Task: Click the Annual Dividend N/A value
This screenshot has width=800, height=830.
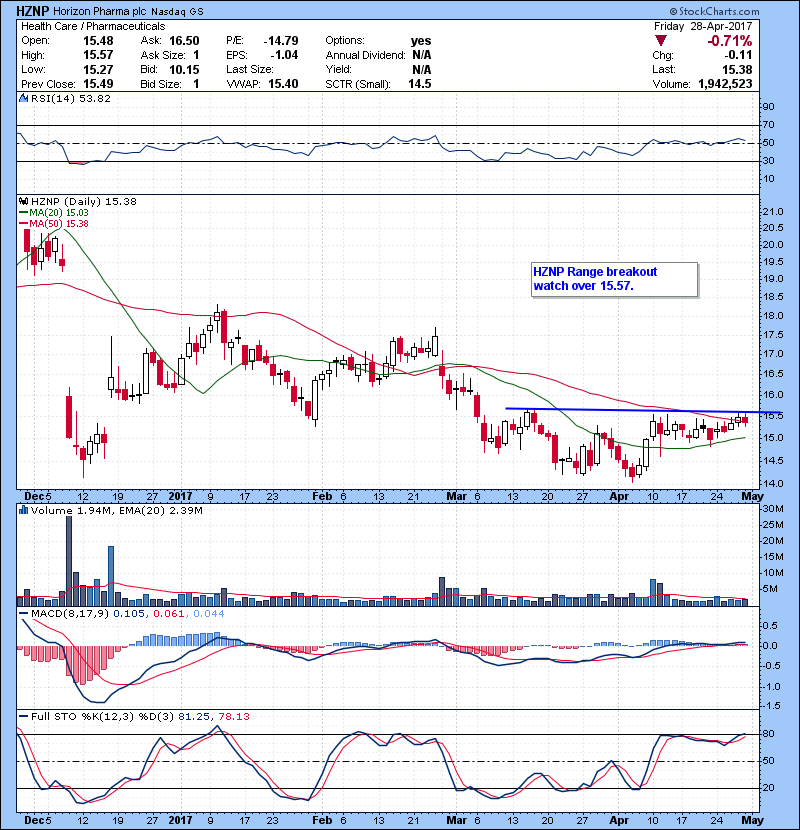Action: pos(421,55)
